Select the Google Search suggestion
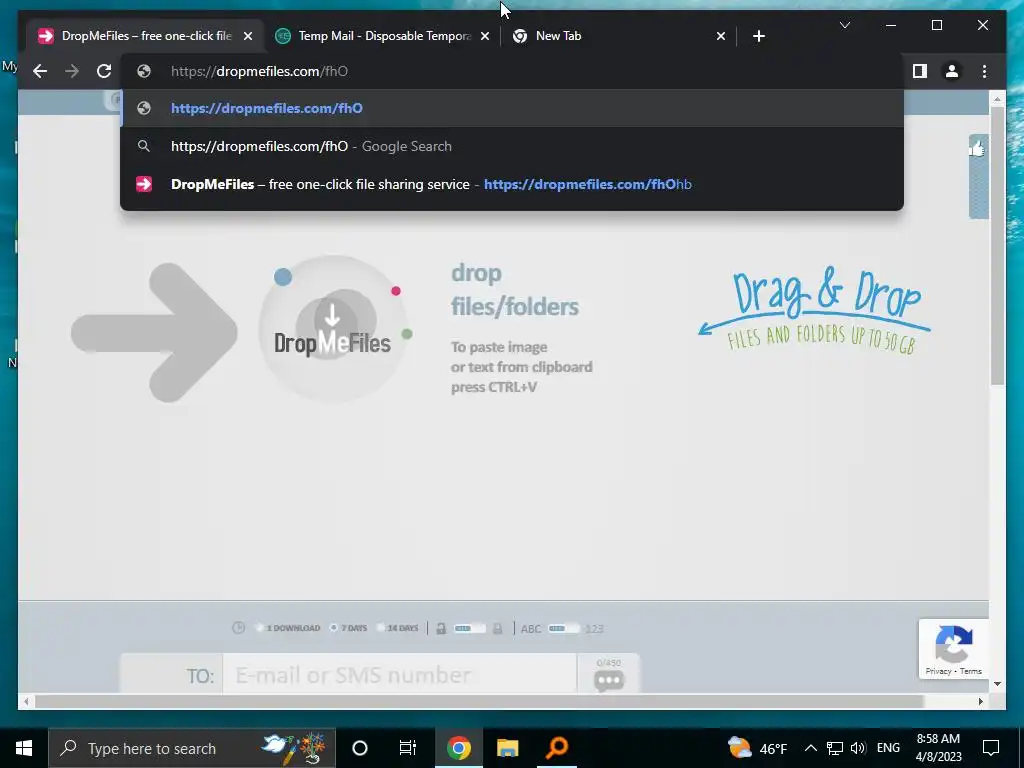The width and height of the screenshot is (1024, 768). tap(512, 146)
